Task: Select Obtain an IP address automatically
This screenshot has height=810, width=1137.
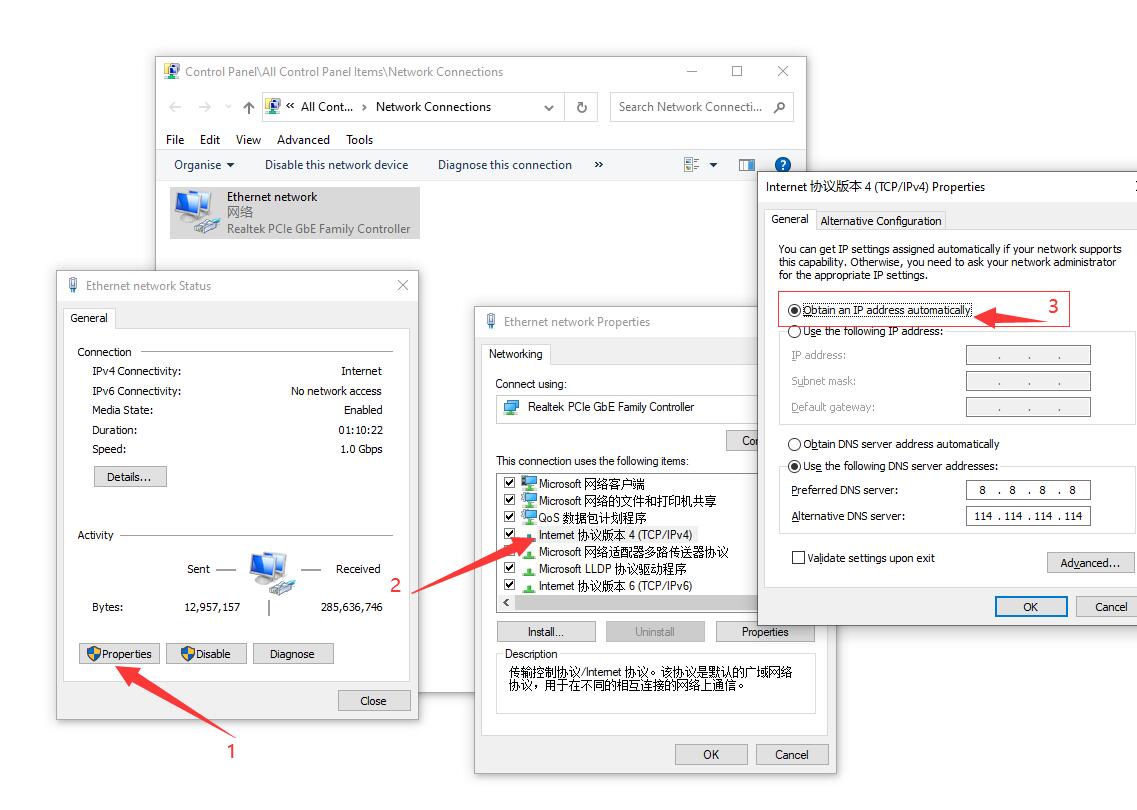Action: [x=795, y=311]
